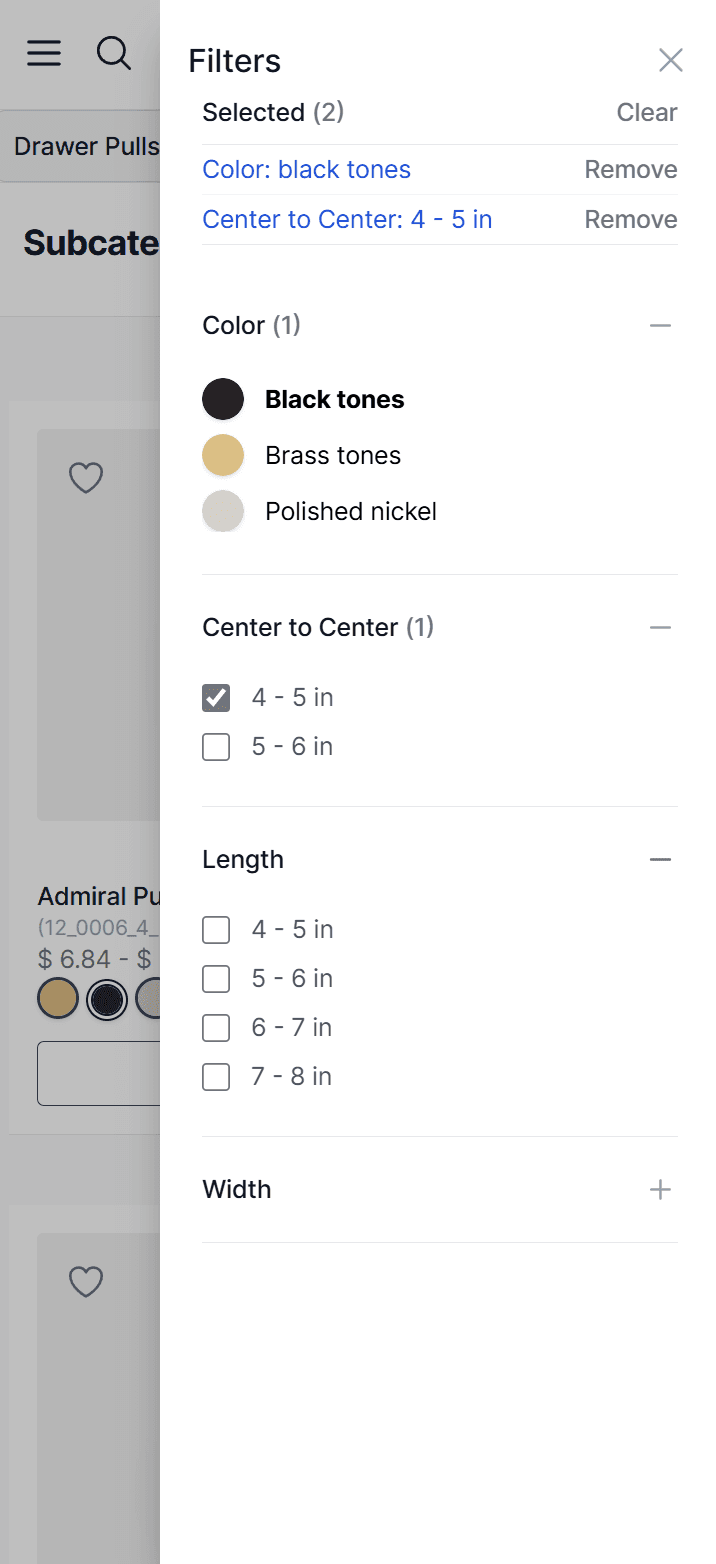Check the Length 7 - 8 in checkbox
This screenshot has height=1564, width=716.
point(216,1076)
